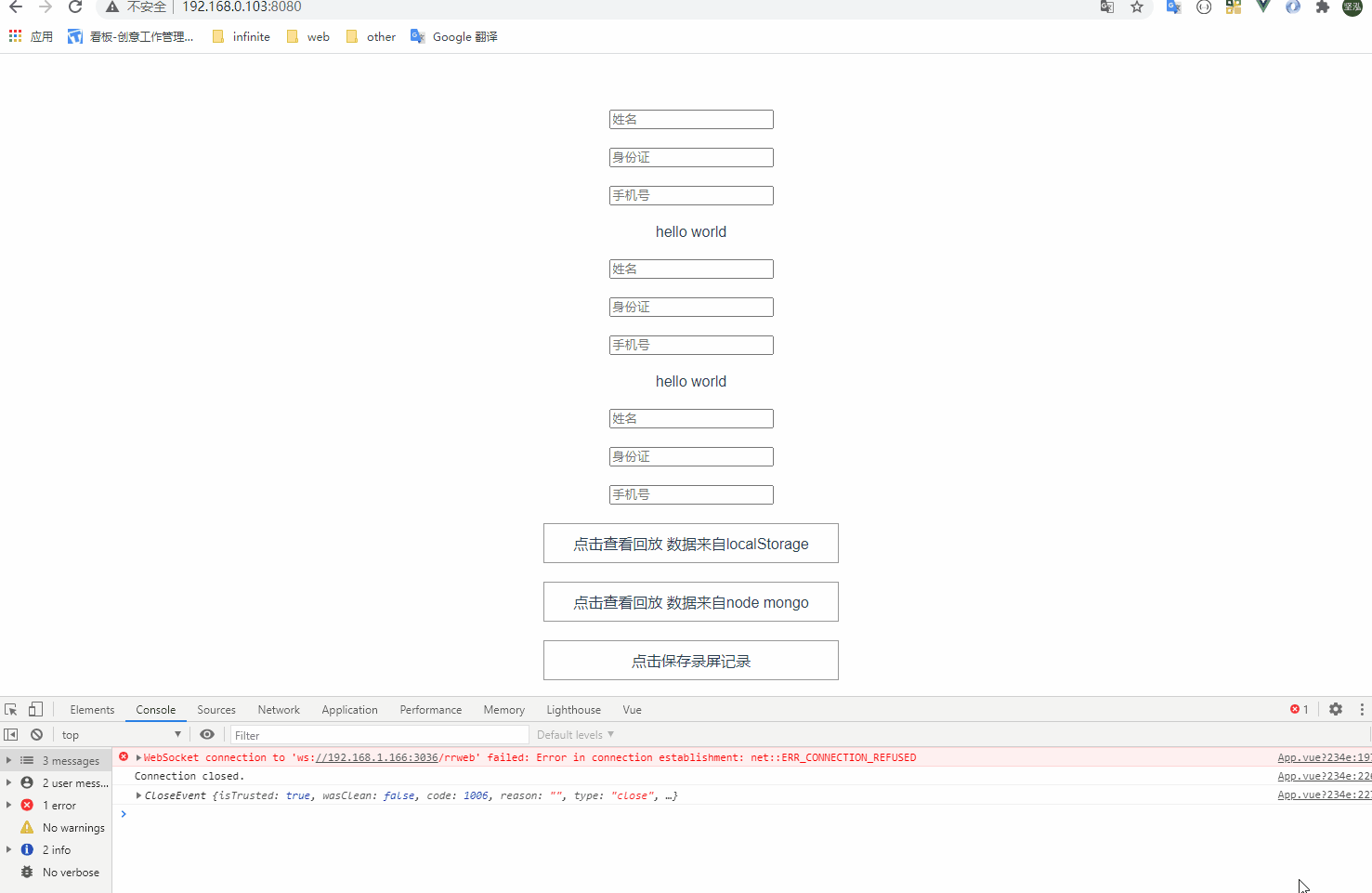Open the DevTools more options menu
1372x893 pixels.
1362,709
